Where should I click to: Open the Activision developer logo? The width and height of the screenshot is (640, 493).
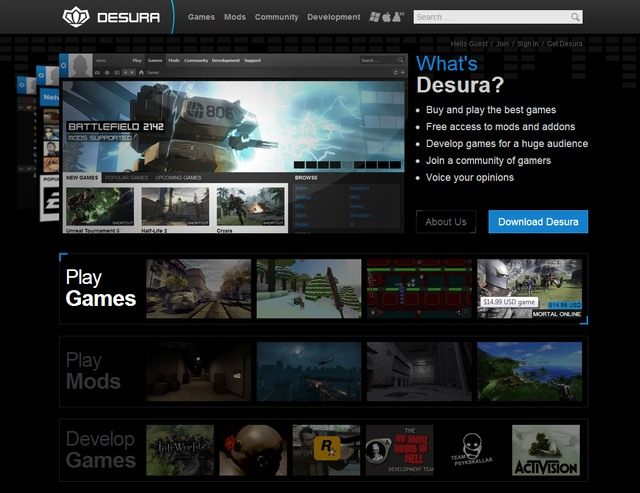545,450
